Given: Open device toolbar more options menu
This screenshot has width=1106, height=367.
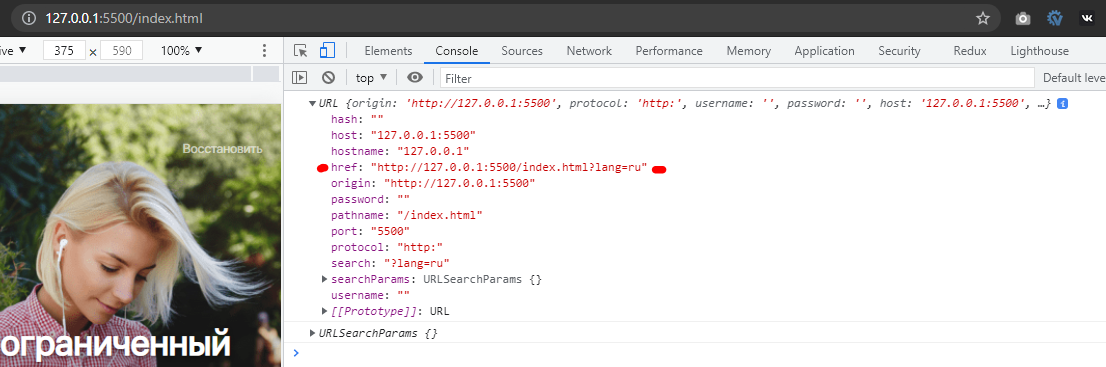Looking at the screenshot, I should coord(265,51).
